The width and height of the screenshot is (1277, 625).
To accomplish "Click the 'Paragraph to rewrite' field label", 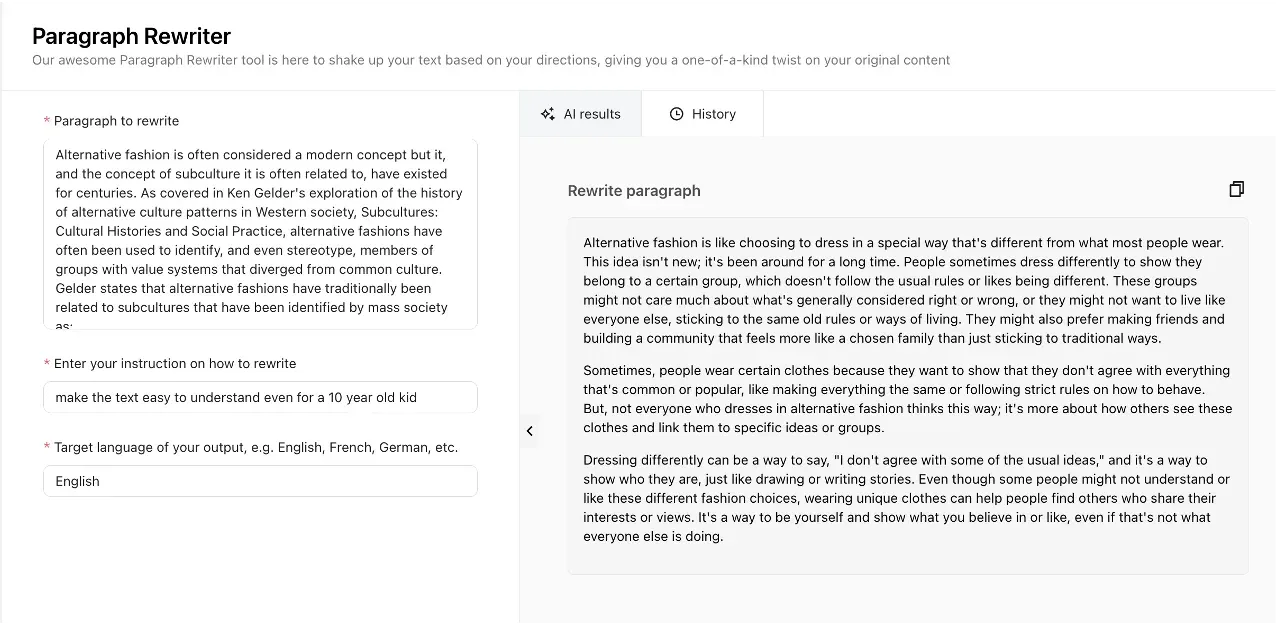I will click(x=116, y=121).
